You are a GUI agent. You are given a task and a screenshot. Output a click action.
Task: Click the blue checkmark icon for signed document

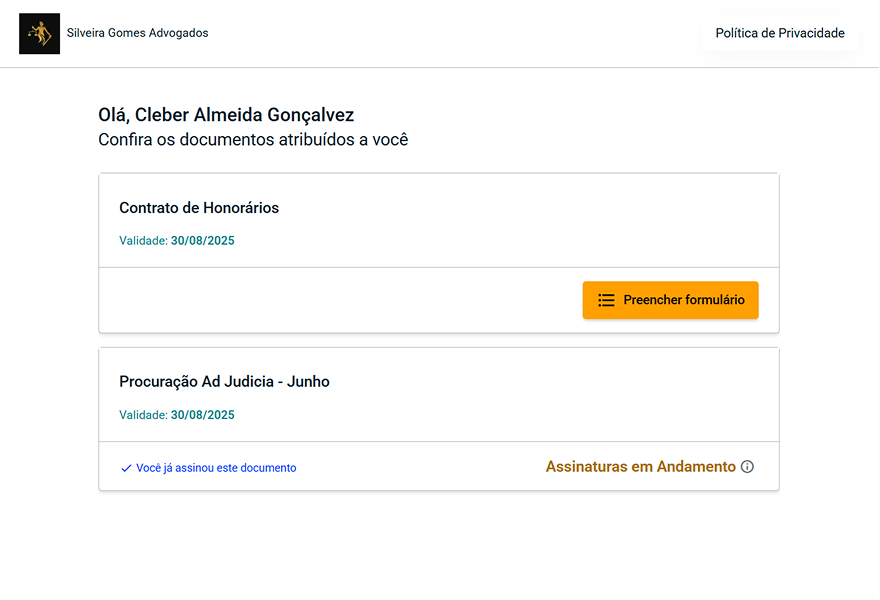point(126,468)
